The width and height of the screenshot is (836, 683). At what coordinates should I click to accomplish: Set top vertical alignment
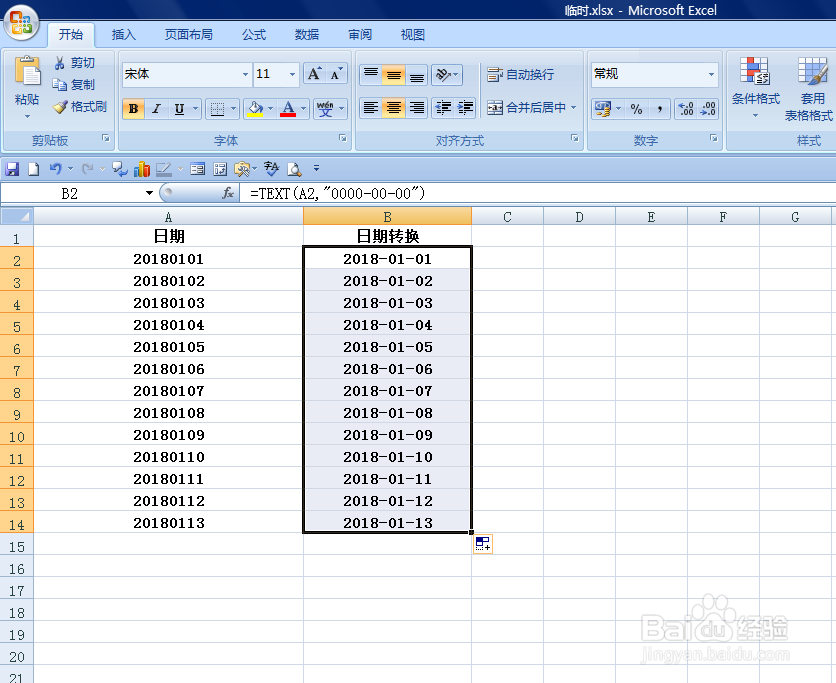(x=371, y=74)
